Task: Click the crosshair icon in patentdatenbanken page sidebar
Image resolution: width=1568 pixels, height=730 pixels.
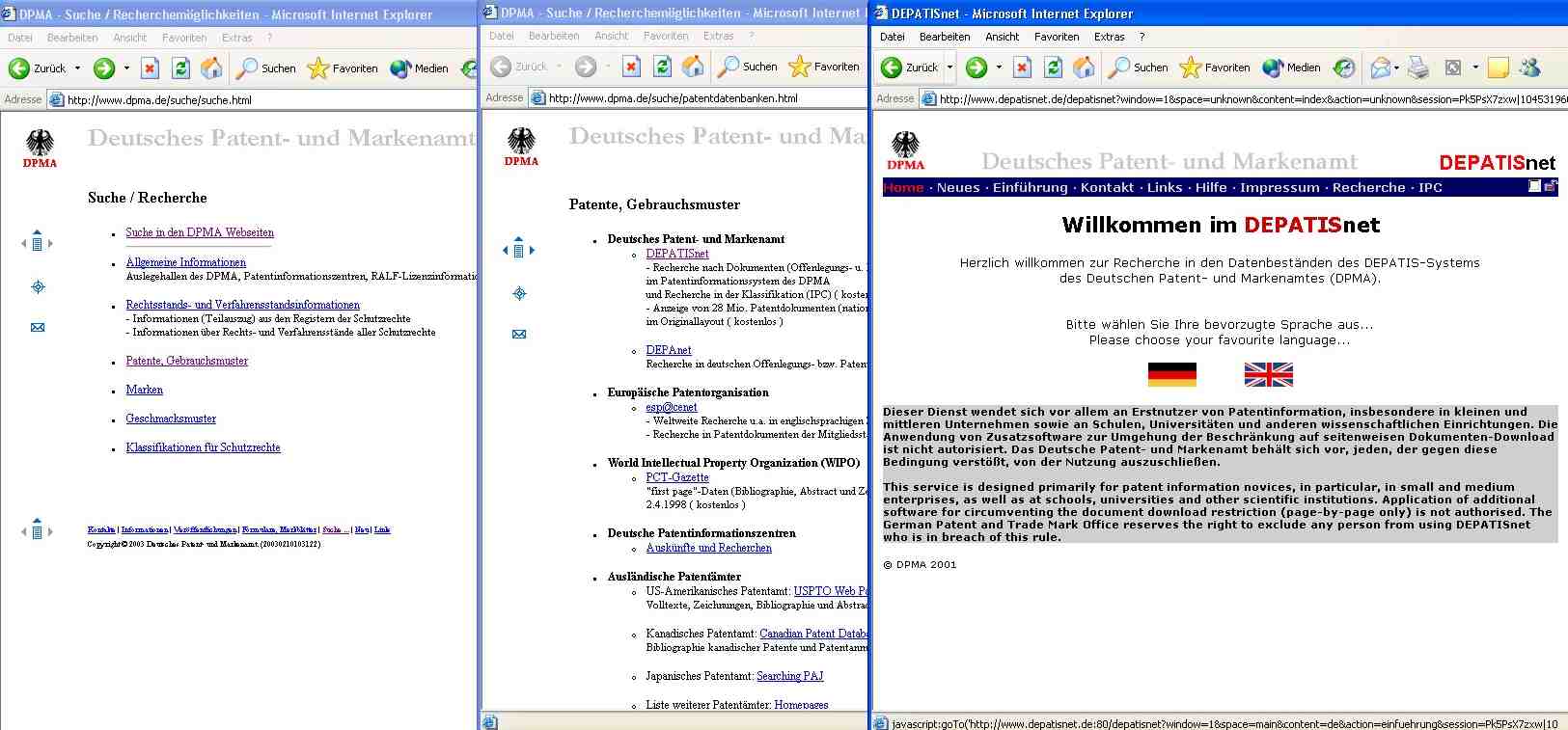Action: pyautogui.click(x=519, y=293)
